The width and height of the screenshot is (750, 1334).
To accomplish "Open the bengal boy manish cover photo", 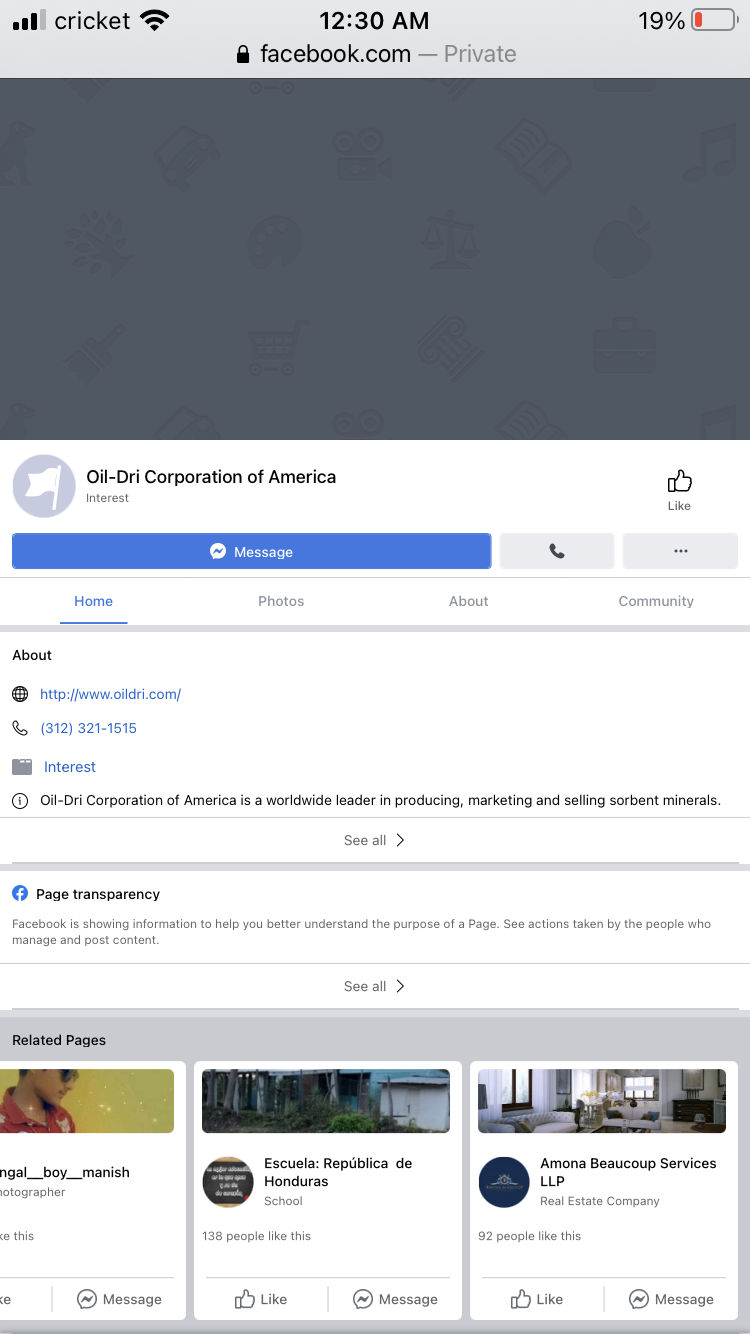I will point(87,1101).
